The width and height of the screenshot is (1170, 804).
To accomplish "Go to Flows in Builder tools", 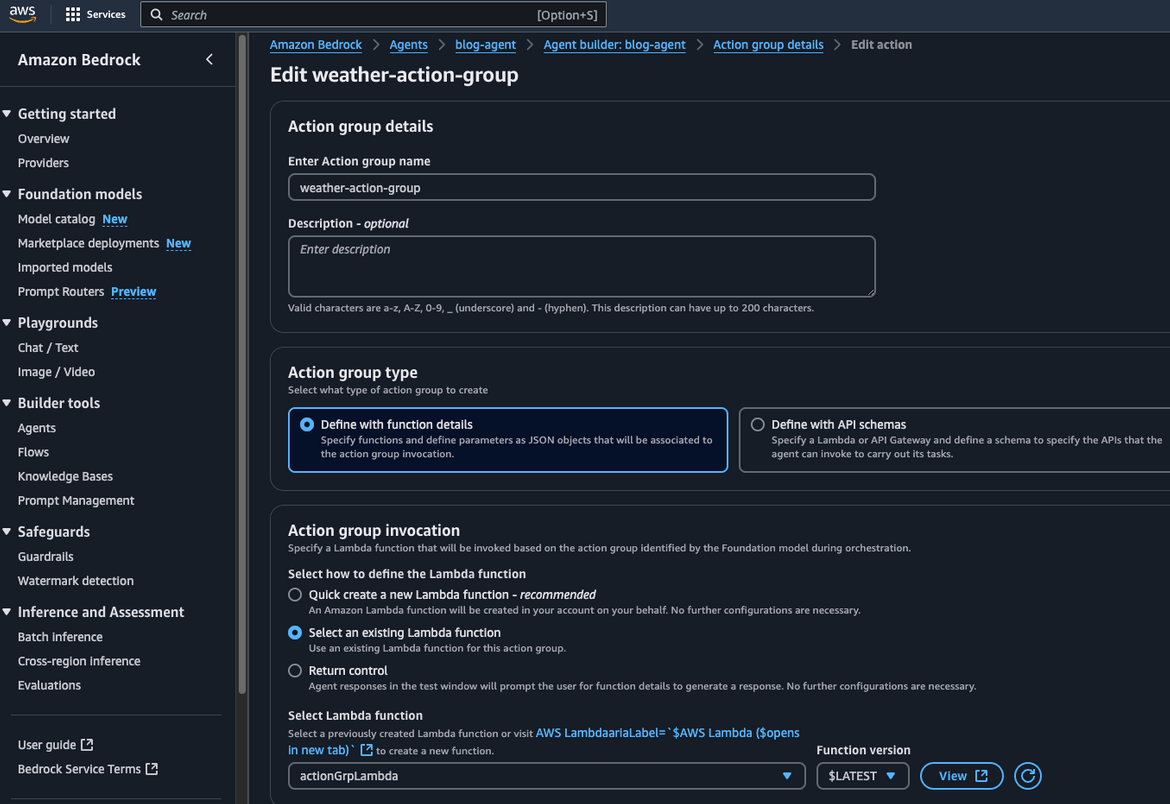I will [x=33, y=452].
